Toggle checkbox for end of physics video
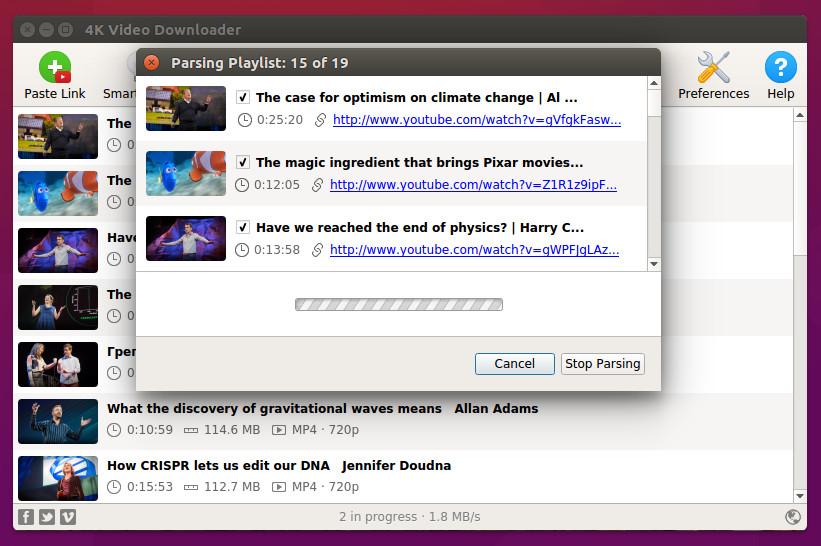Viewport: 821px width, 546px height. coord(243,227)
